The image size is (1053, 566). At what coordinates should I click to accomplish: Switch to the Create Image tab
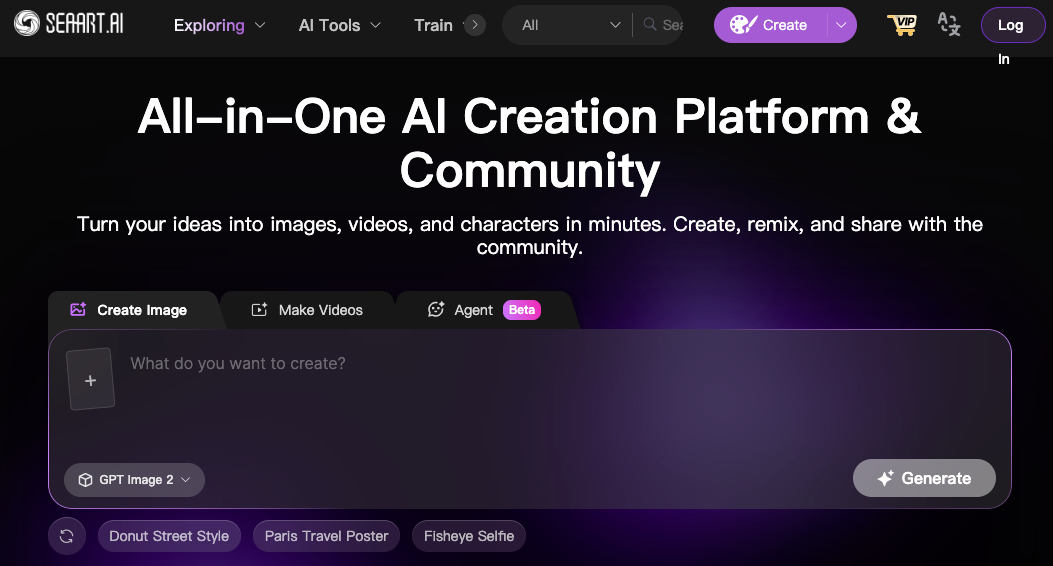coord(133,310)
